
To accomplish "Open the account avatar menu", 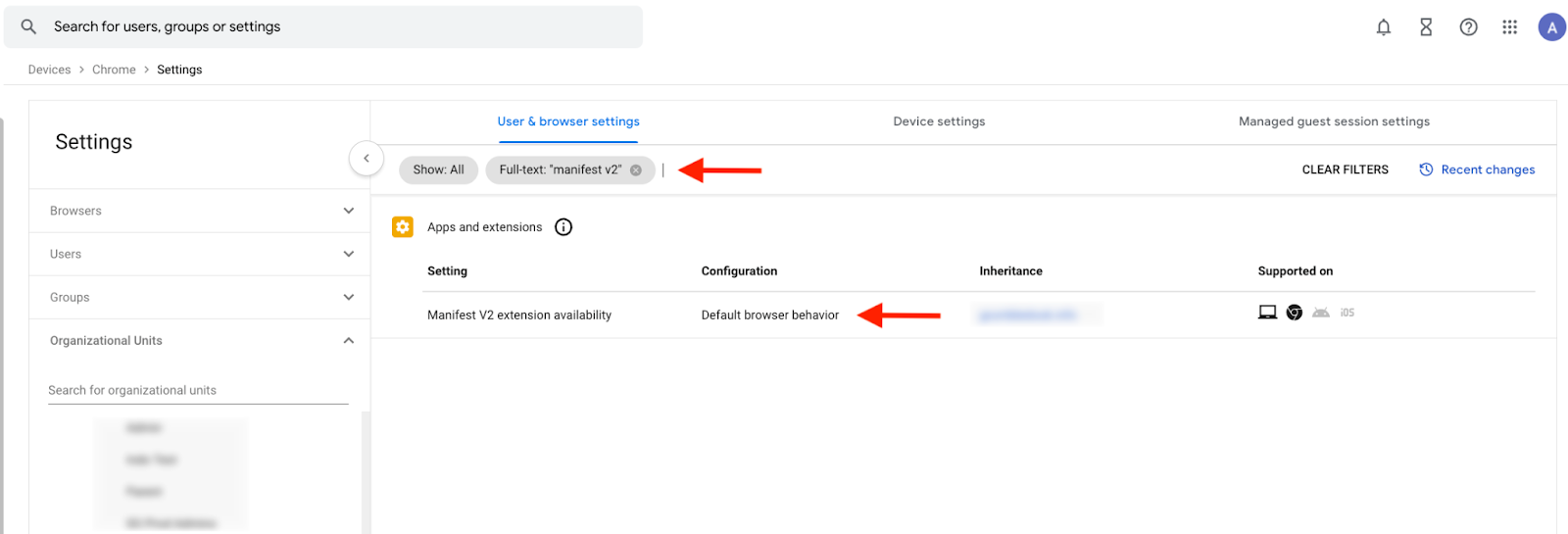I will click(1551, 27).
